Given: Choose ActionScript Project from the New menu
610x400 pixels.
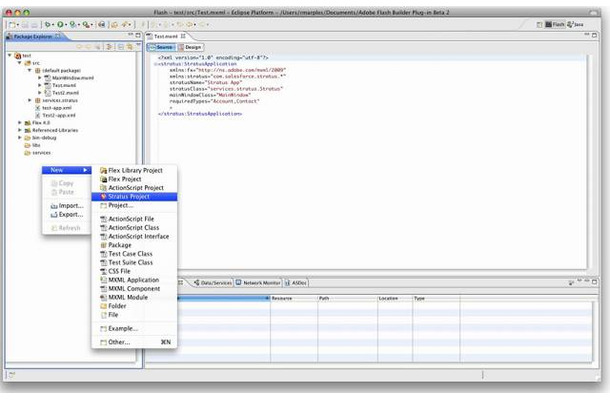Looking at the screenshot, I should tap(134, 188).
